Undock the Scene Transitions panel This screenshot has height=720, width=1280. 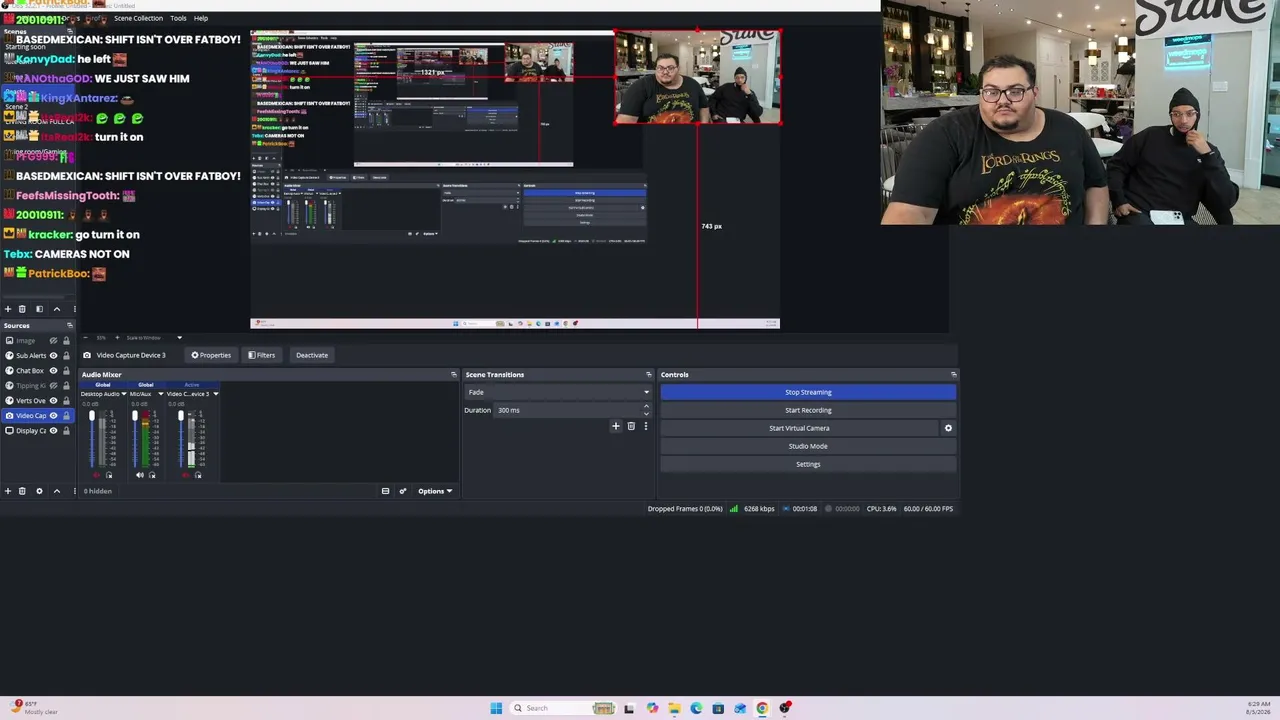pos(649,375)
